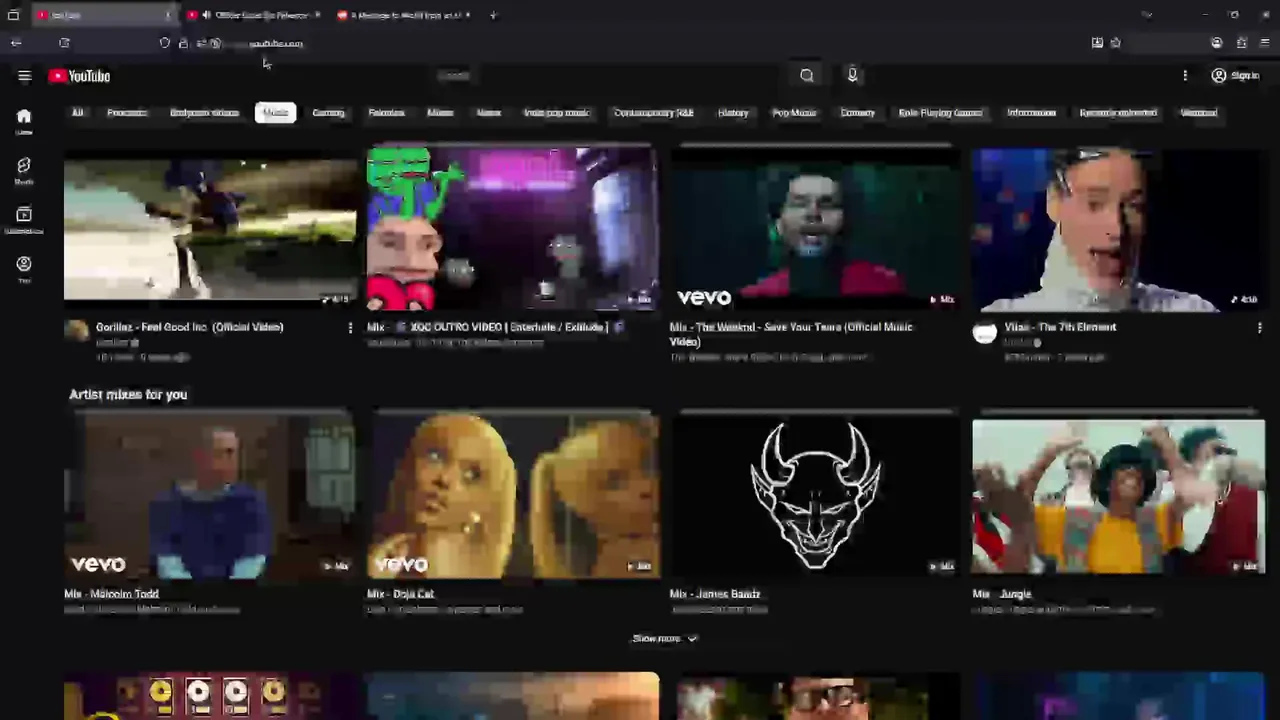Select the Music filter chip
1280x720 pixels.
(275, 113)
